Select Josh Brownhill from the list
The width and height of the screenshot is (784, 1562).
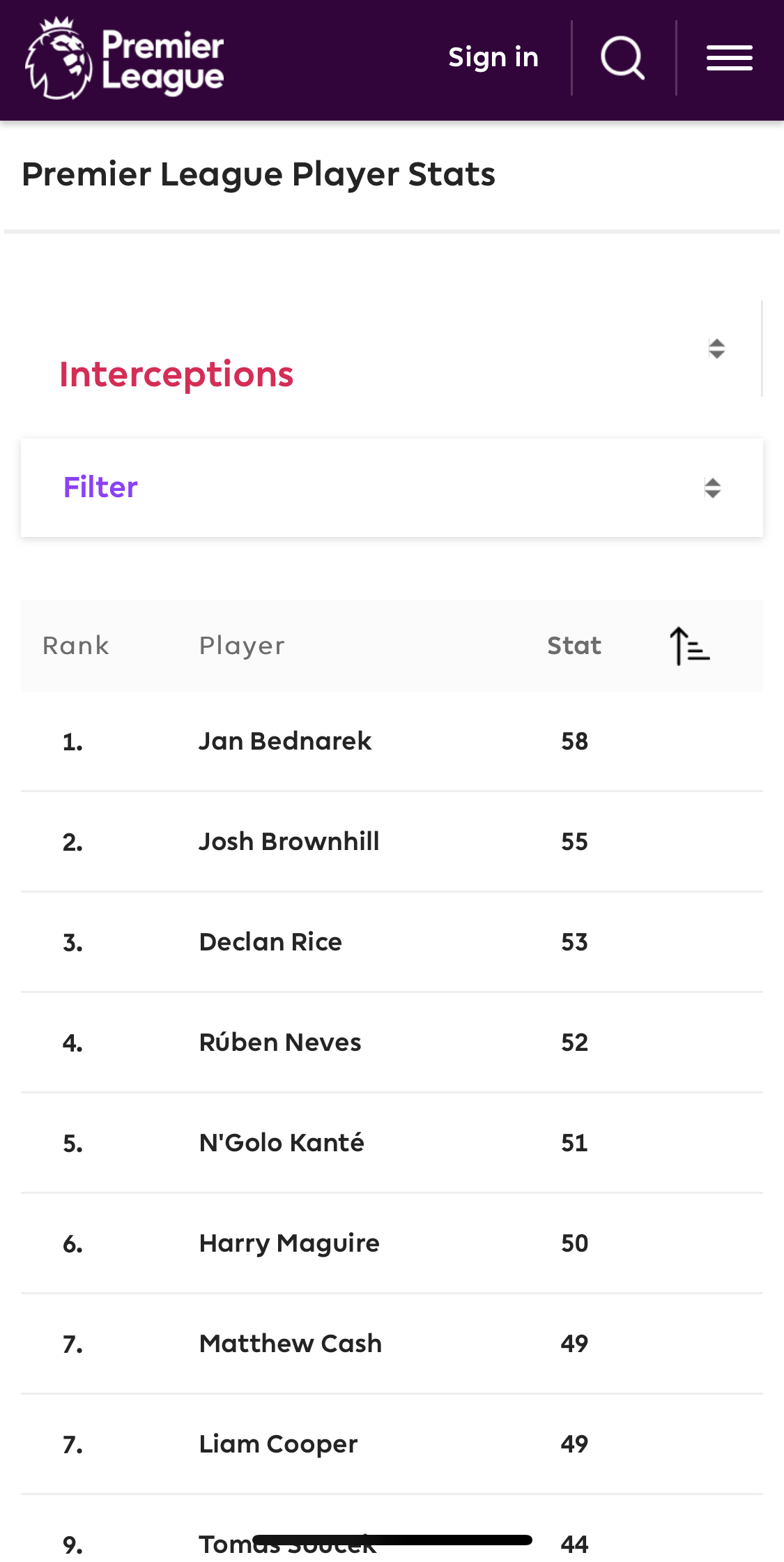[289, 842]
